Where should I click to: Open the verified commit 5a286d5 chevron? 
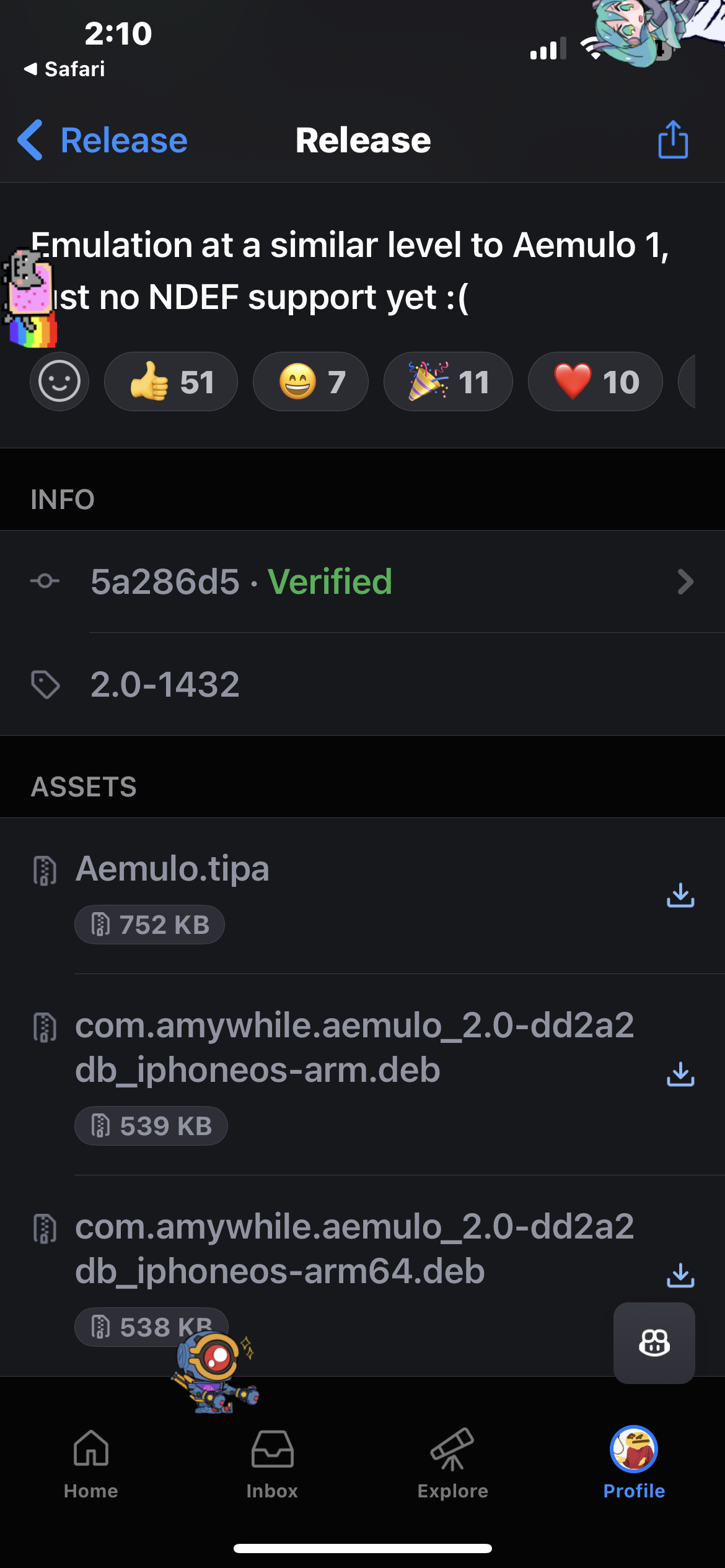685,581
